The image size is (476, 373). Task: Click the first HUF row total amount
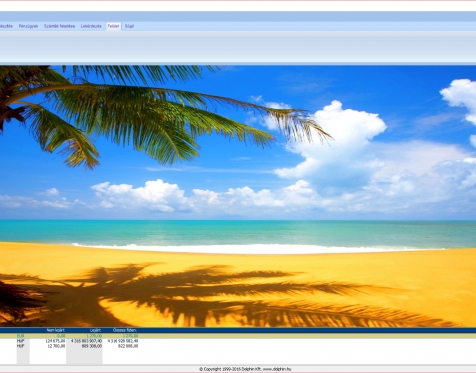coord(123,341)
